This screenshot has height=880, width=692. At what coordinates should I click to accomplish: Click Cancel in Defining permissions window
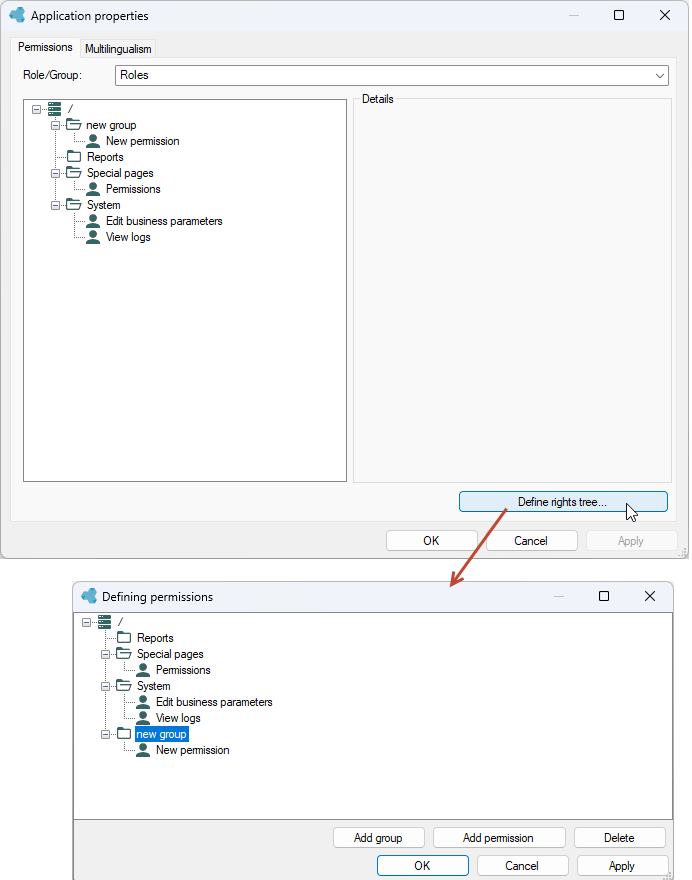(x=522, y=865)
